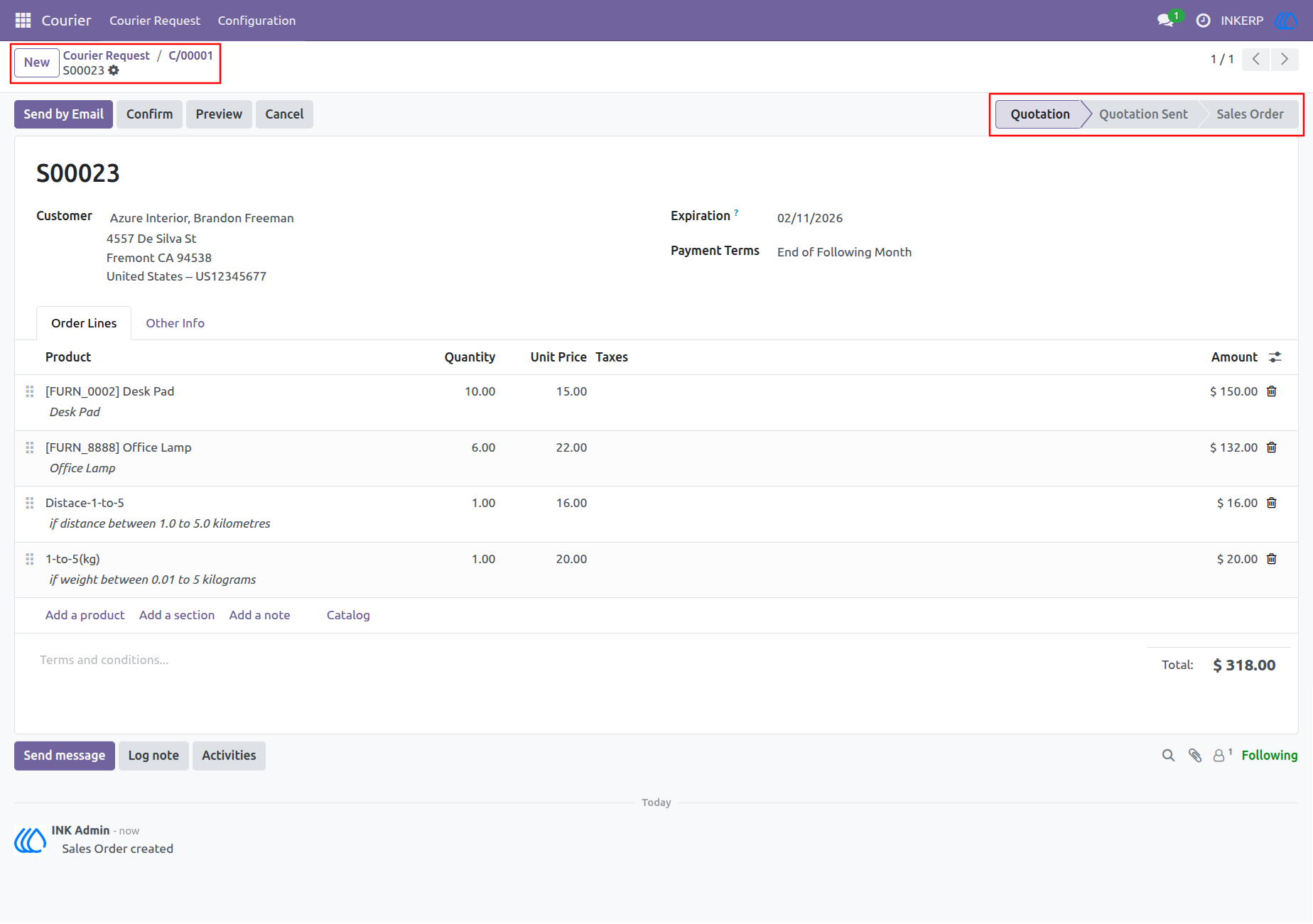Open the Configuration menu
Viewport: 1313px width, 924px height.
pos(256,21)
